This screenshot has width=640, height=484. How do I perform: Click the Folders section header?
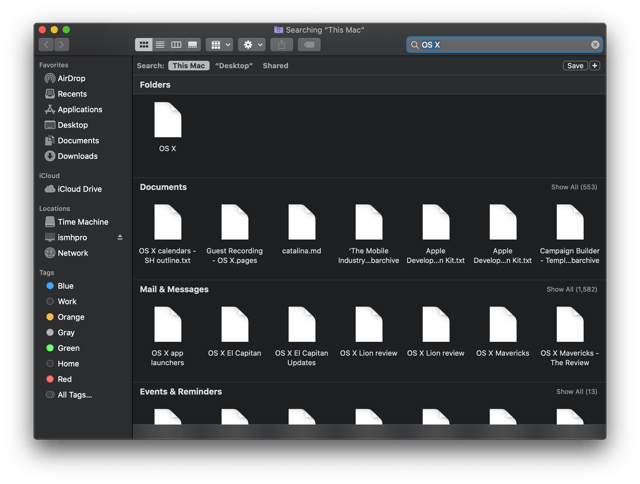155,85
